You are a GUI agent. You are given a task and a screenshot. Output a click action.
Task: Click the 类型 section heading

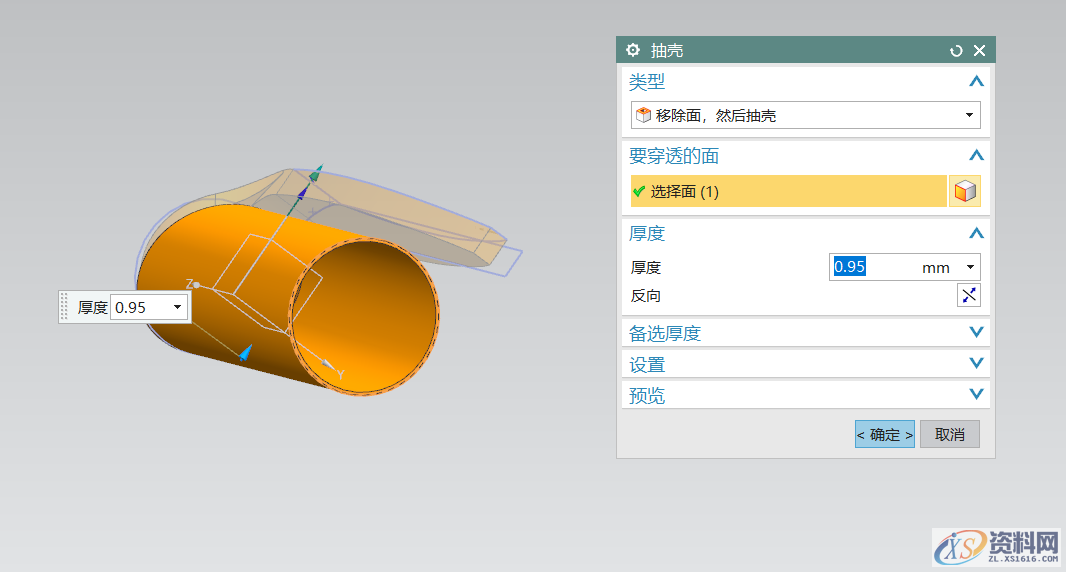tap(647, 82)
